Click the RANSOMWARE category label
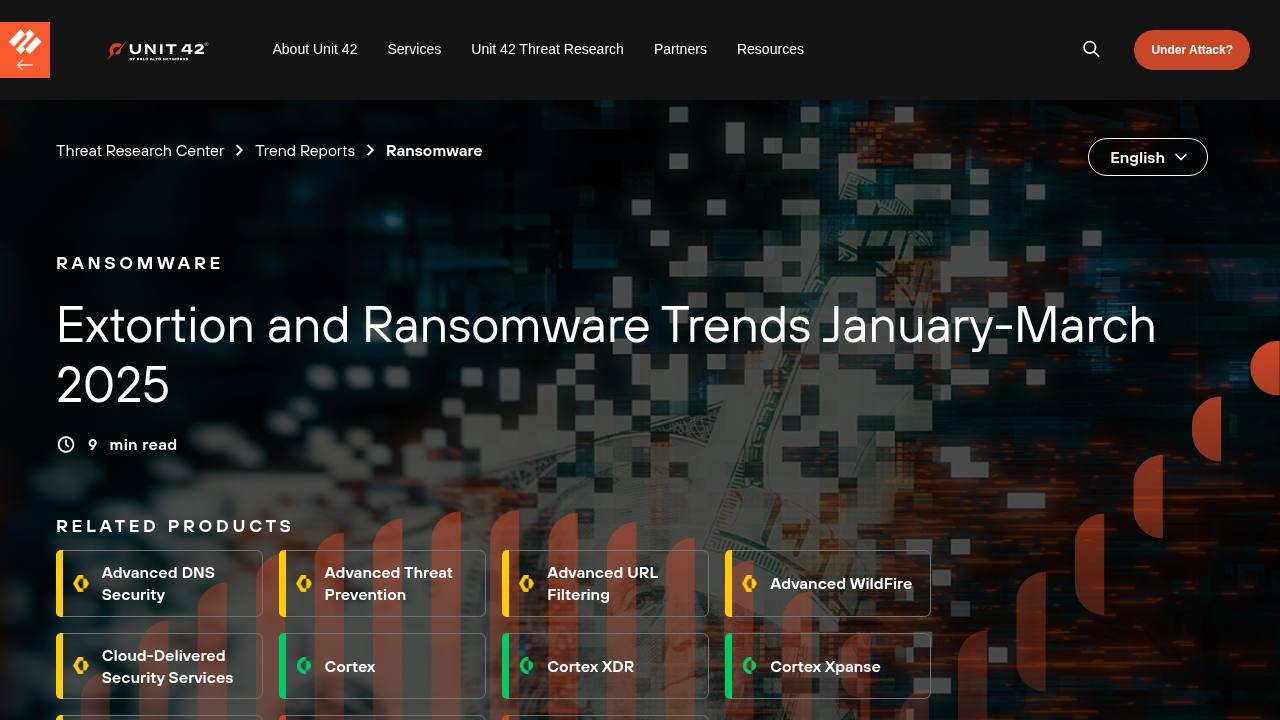This screenshot has height=720, width=1280. [139, 263]
